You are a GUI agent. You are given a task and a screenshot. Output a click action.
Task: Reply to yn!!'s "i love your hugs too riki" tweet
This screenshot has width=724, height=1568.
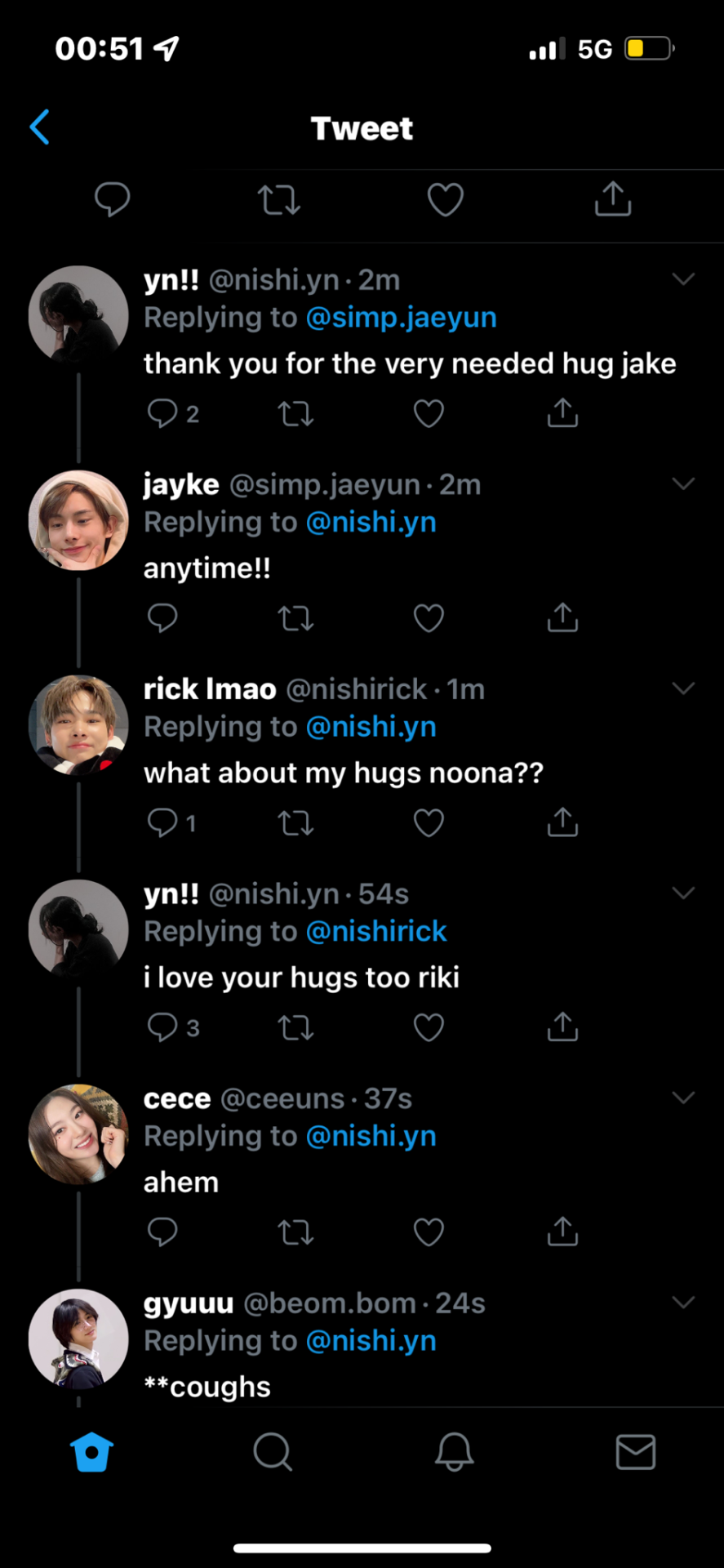162,1027
